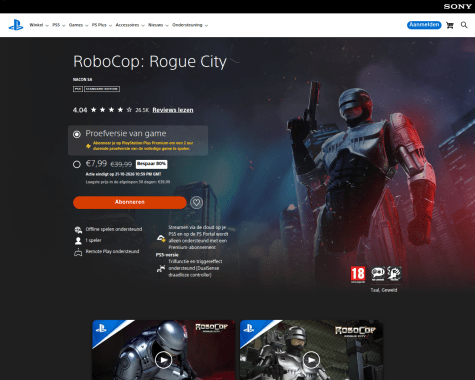This screenshot has width=475, height=380.
Task: Expand the Winkel menu
Action: [39, 25]
